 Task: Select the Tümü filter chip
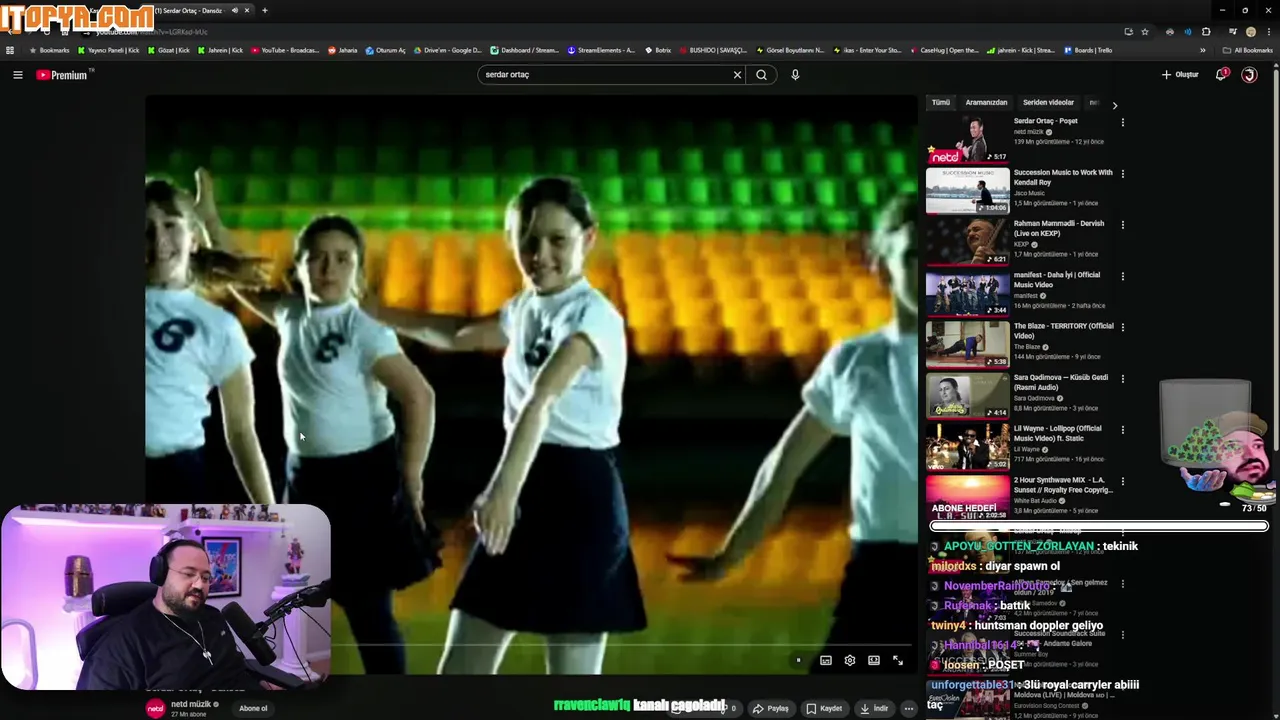pyautogui.click(x=941, y=103)
